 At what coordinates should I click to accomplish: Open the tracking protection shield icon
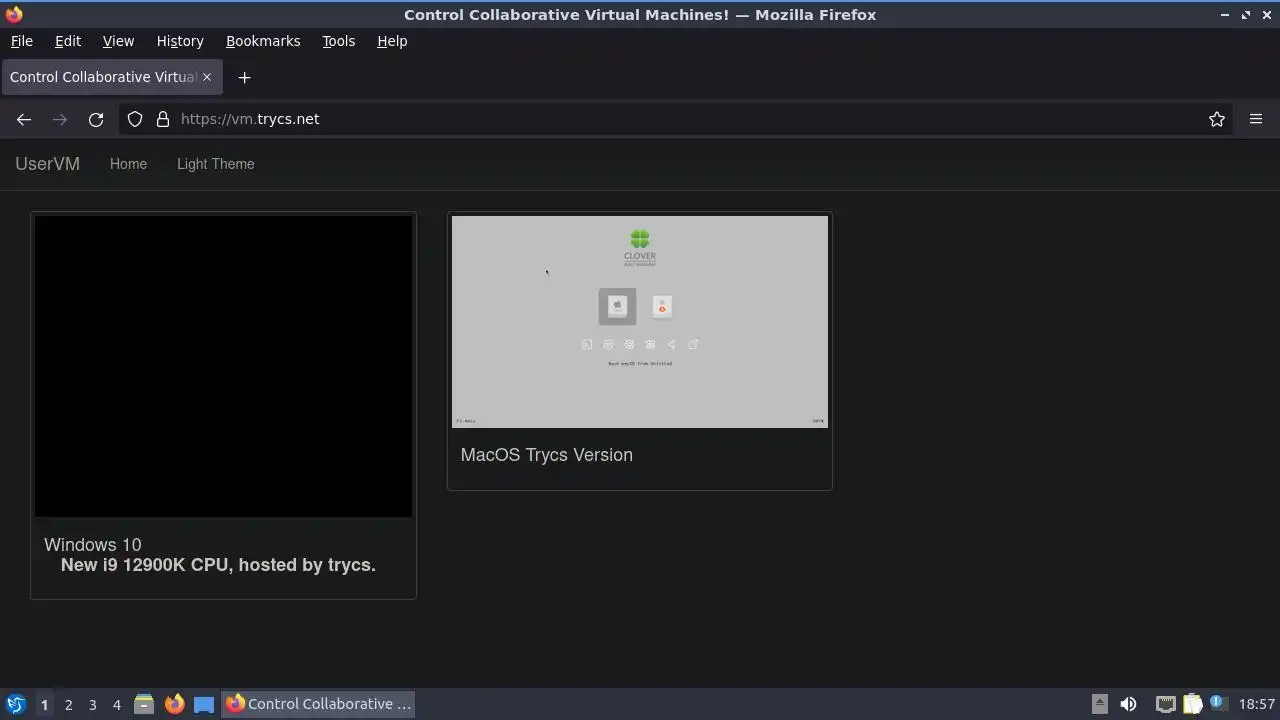tap(135, 119)
